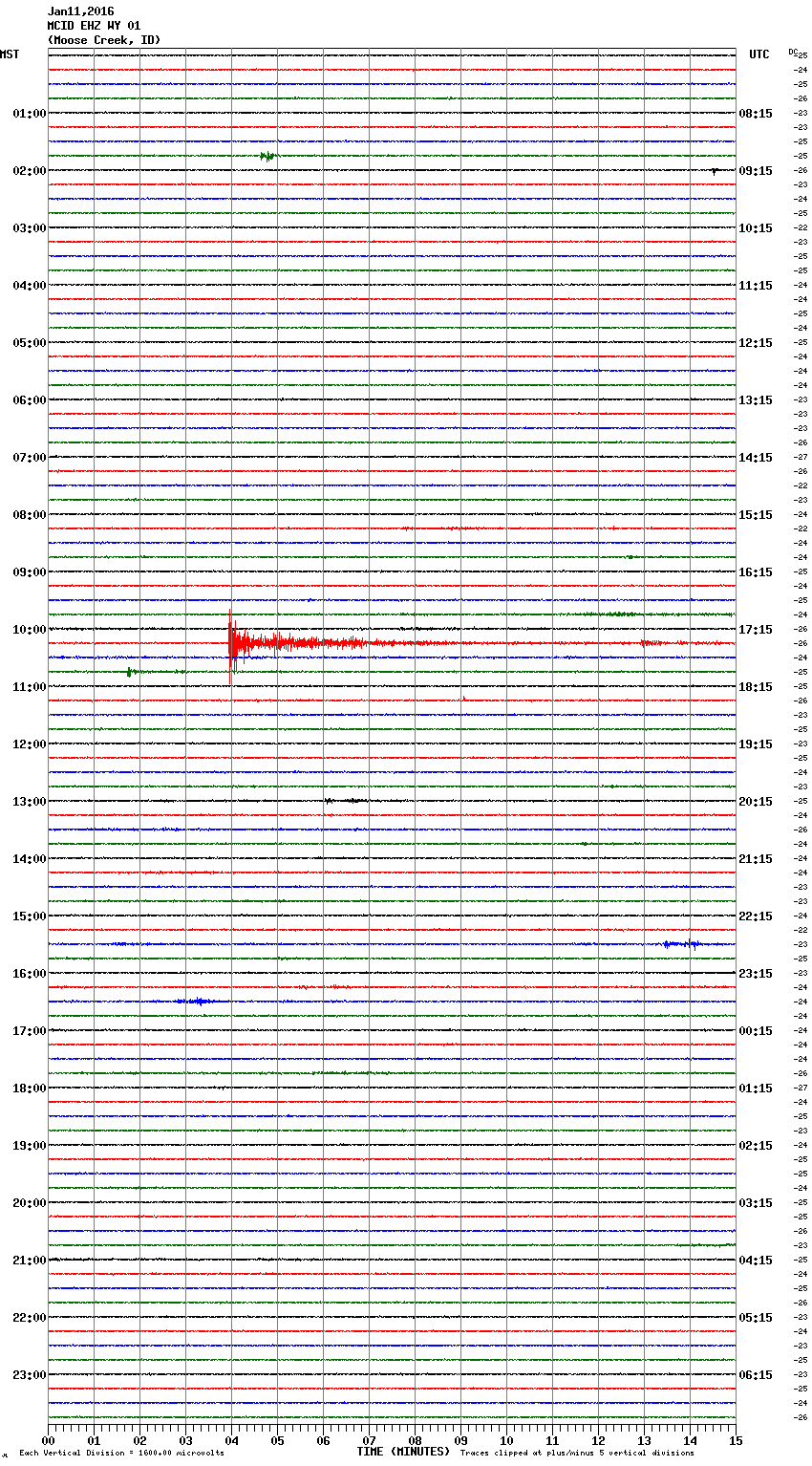The image size is (812, 1466).
Task: Click the vertical division 1600.00 microvolts note
Action: point(121,1454)
